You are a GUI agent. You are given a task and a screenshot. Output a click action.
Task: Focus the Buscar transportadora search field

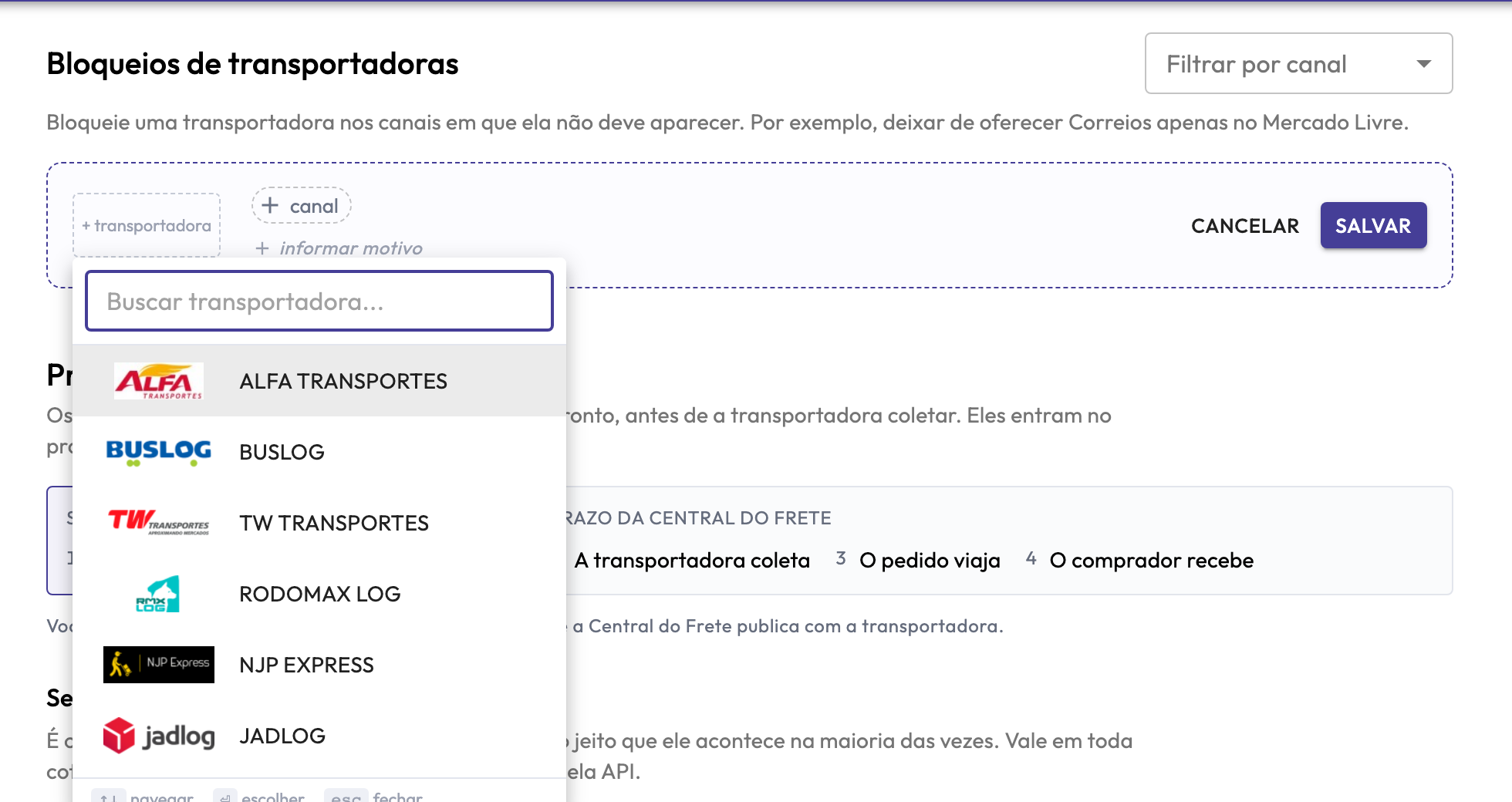319,301
